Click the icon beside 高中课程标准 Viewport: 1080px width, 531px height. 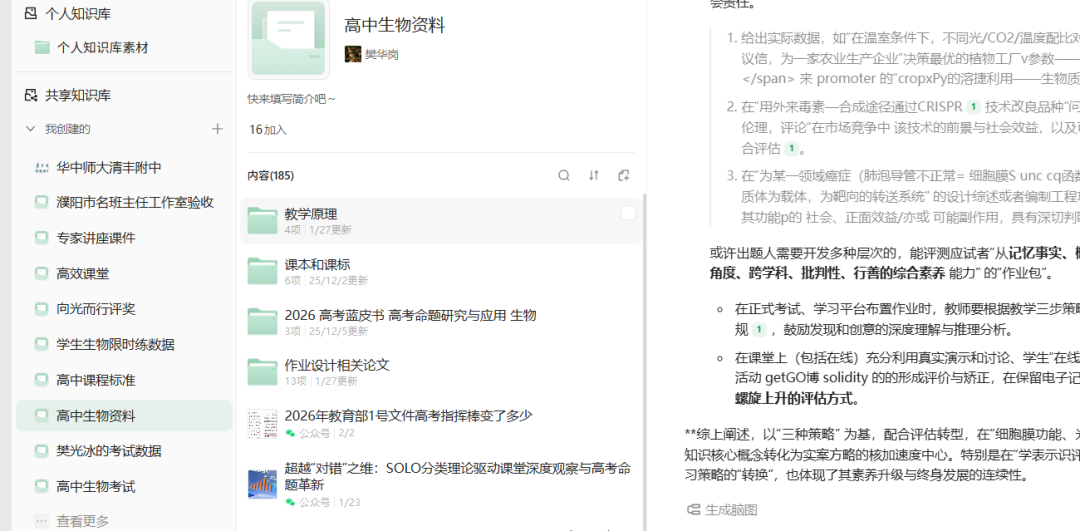click(41, 380)
